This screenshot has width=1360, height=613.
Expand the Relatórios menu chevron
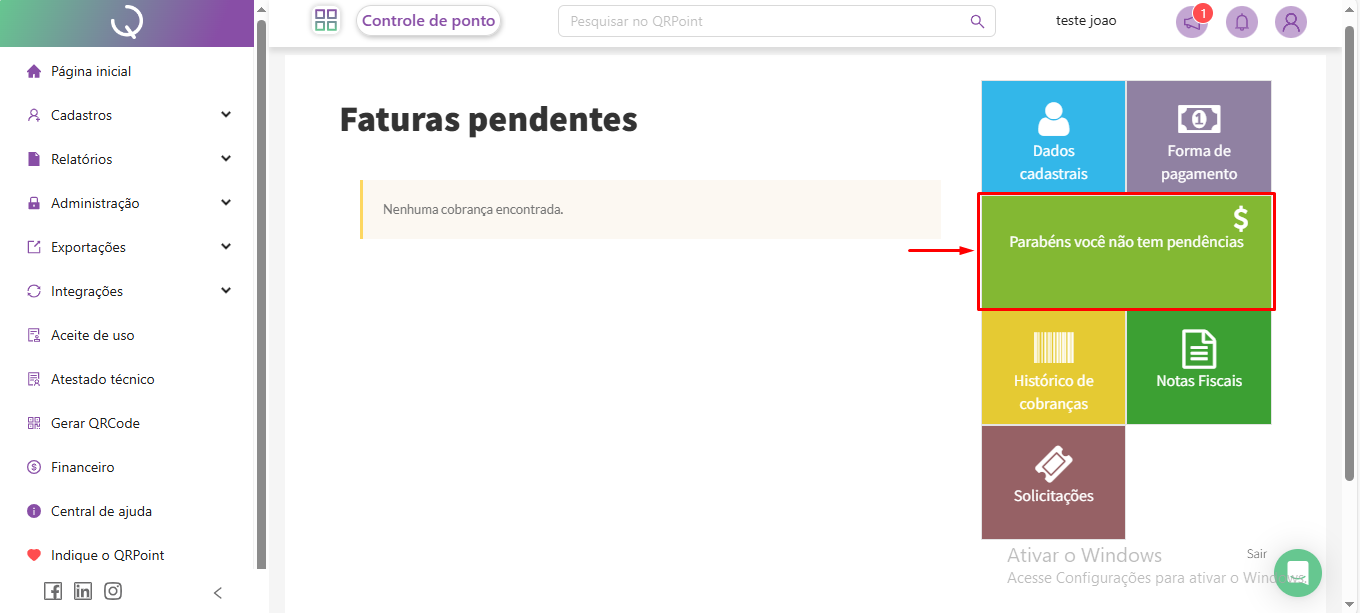pos(226,159)
